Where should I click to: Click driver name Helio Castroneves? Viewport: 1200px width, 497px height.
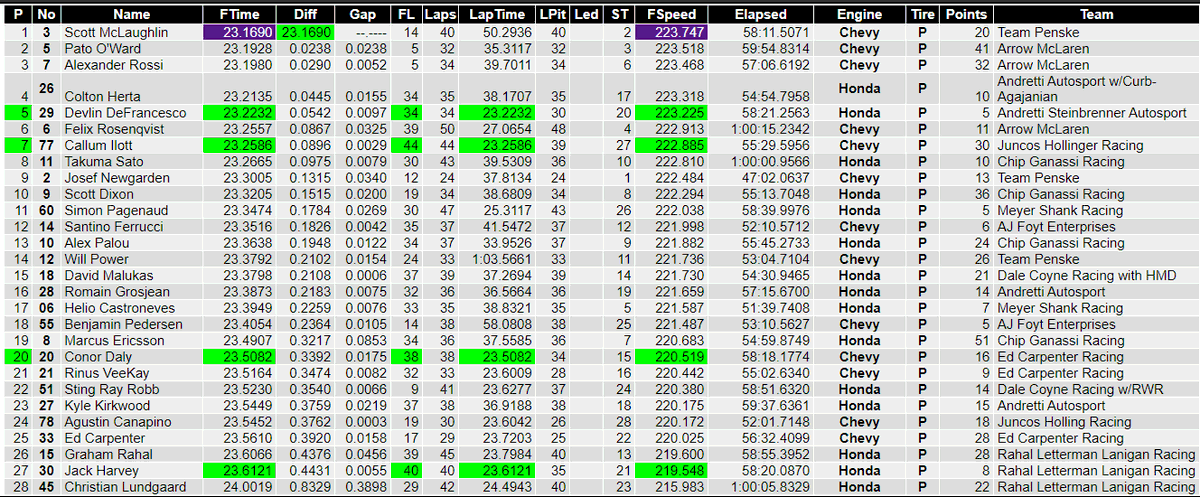118,308
